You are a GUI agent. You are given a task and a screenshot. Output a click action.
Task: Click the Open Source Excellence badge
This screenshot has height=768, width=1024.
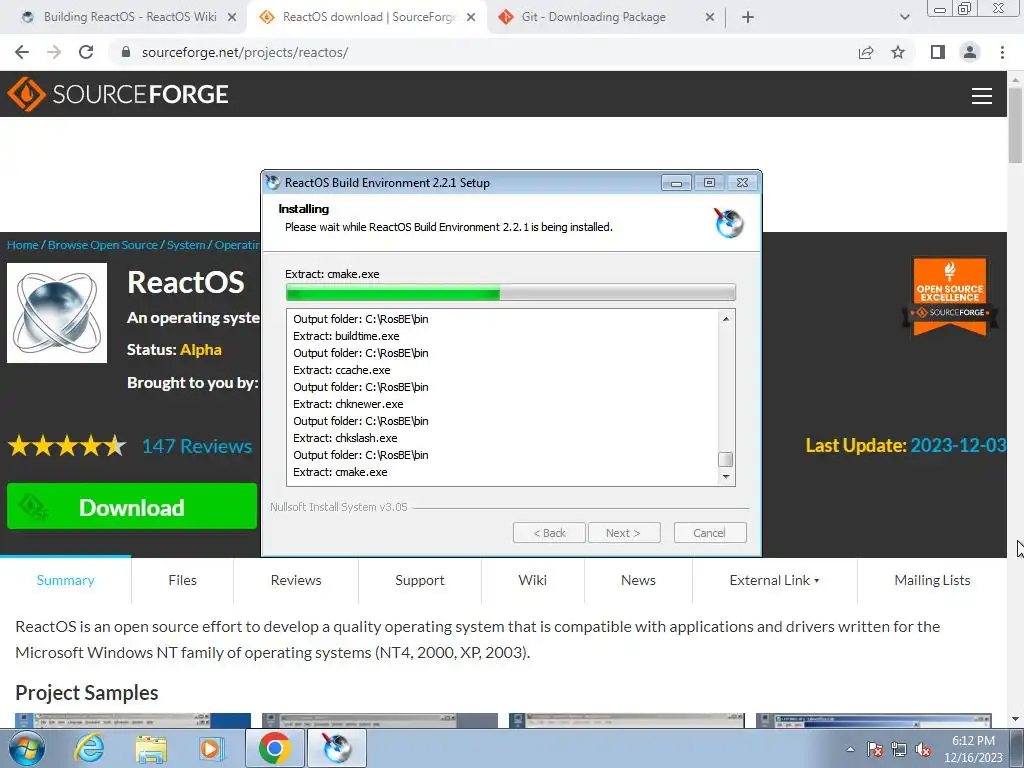coord(950,297)
